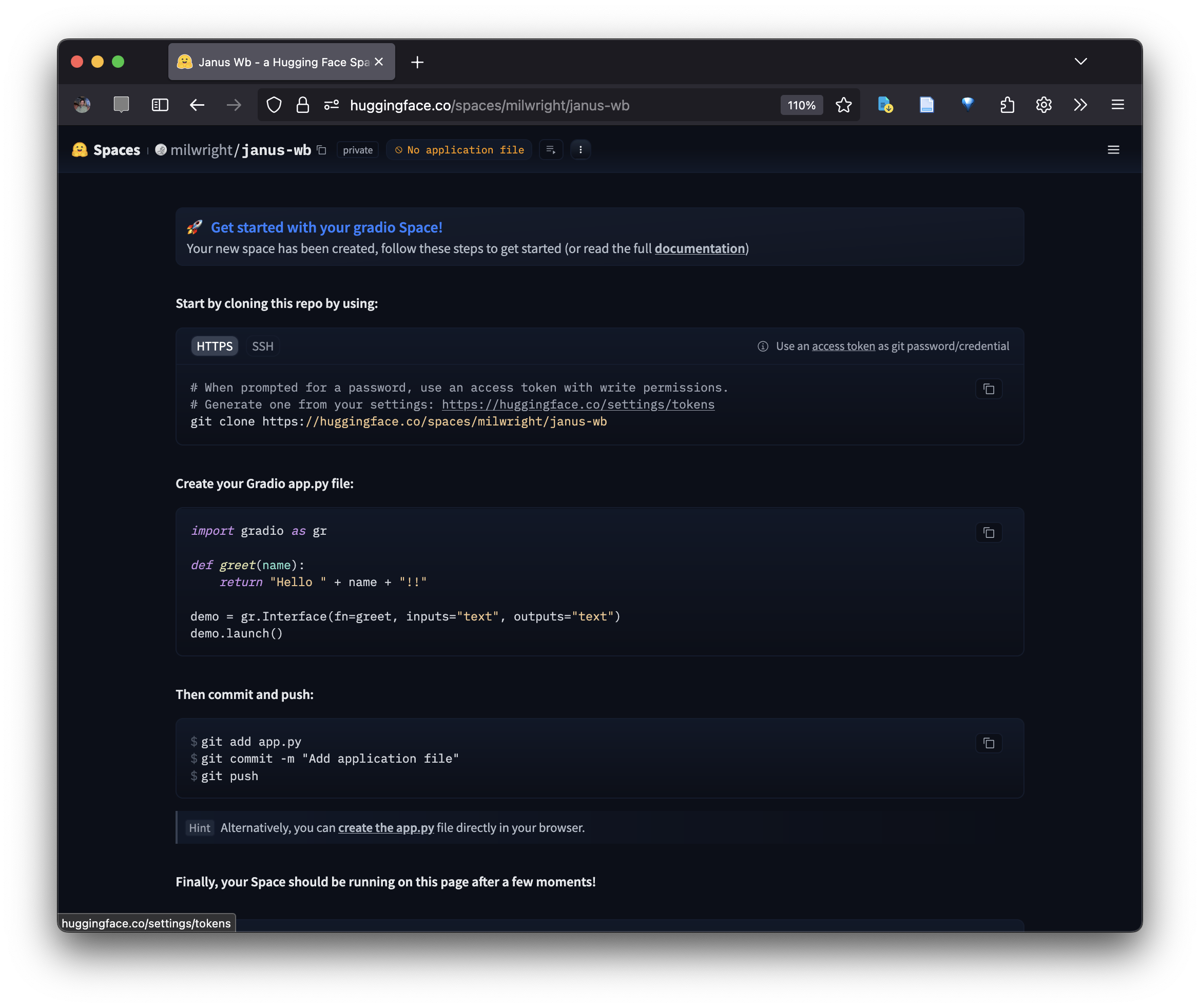Screen dimensions: 1200x1008
Task: Open the browser extensions puzzle icon
Action: click(1007, 105)
